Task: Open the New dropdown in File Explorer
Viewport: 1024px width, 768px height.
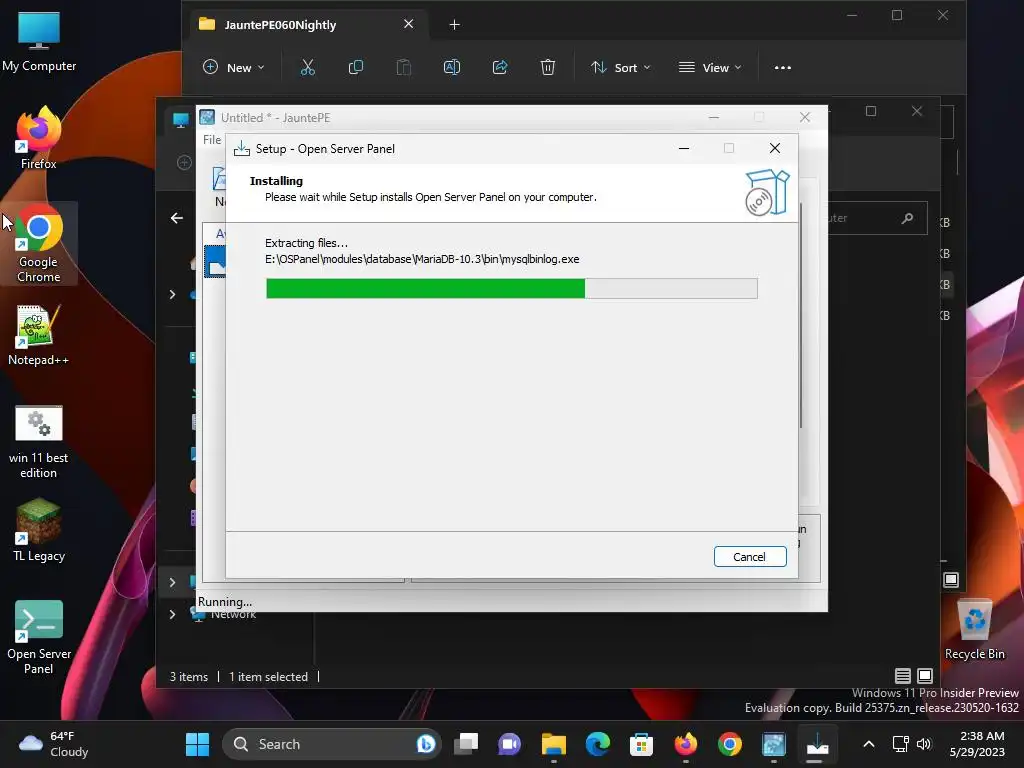Action: (x=234, y=67)
